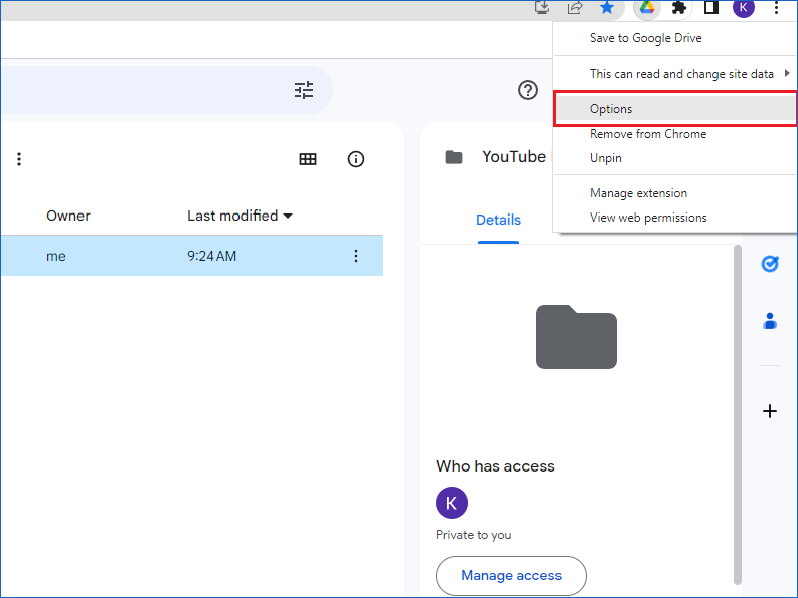Open the Drive help question mark icon
Screen dimensions: 798x598
point(528,90)
